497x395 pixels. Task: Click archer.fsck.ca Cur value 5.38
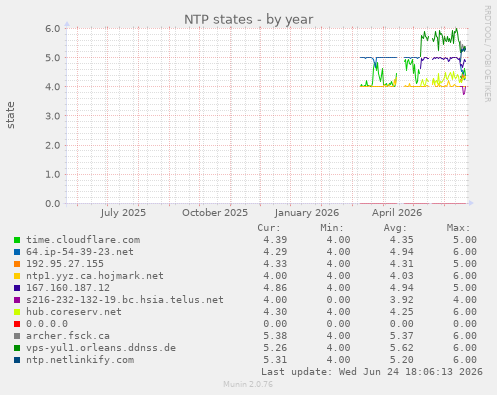[275, 336]
